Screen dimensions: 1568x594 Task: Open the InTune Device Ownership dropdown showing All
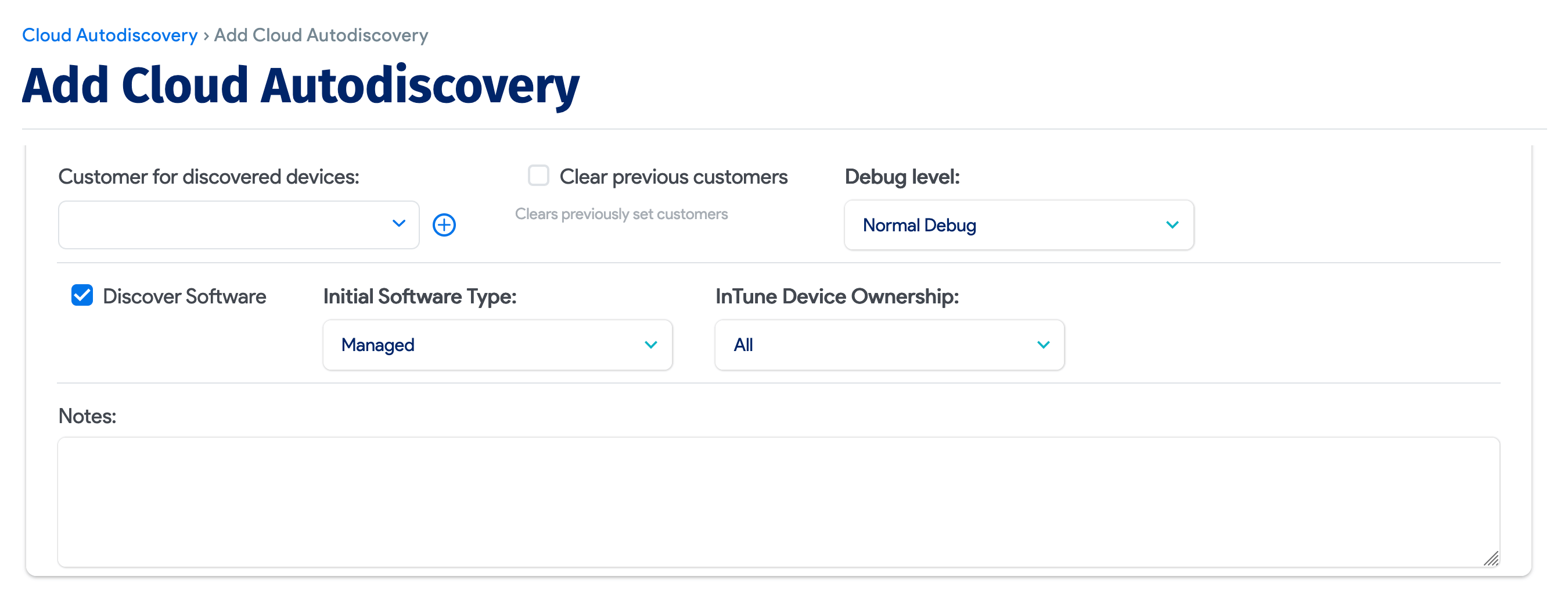click(x=889, y=344)
